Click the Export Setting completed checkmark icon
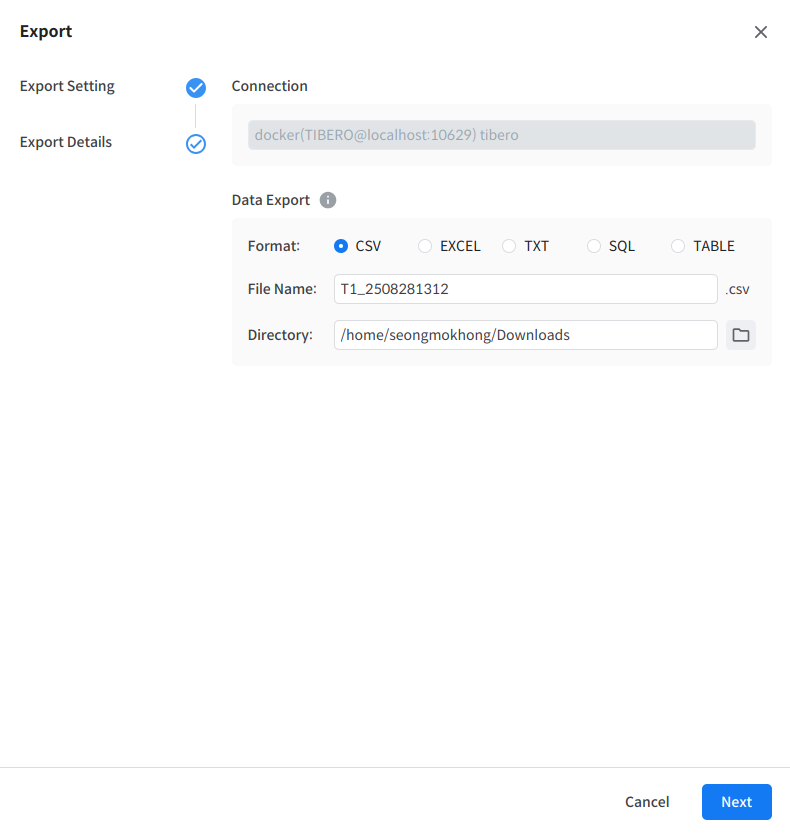Viewport: 790px width, 838px height. [x=196, y=88]
